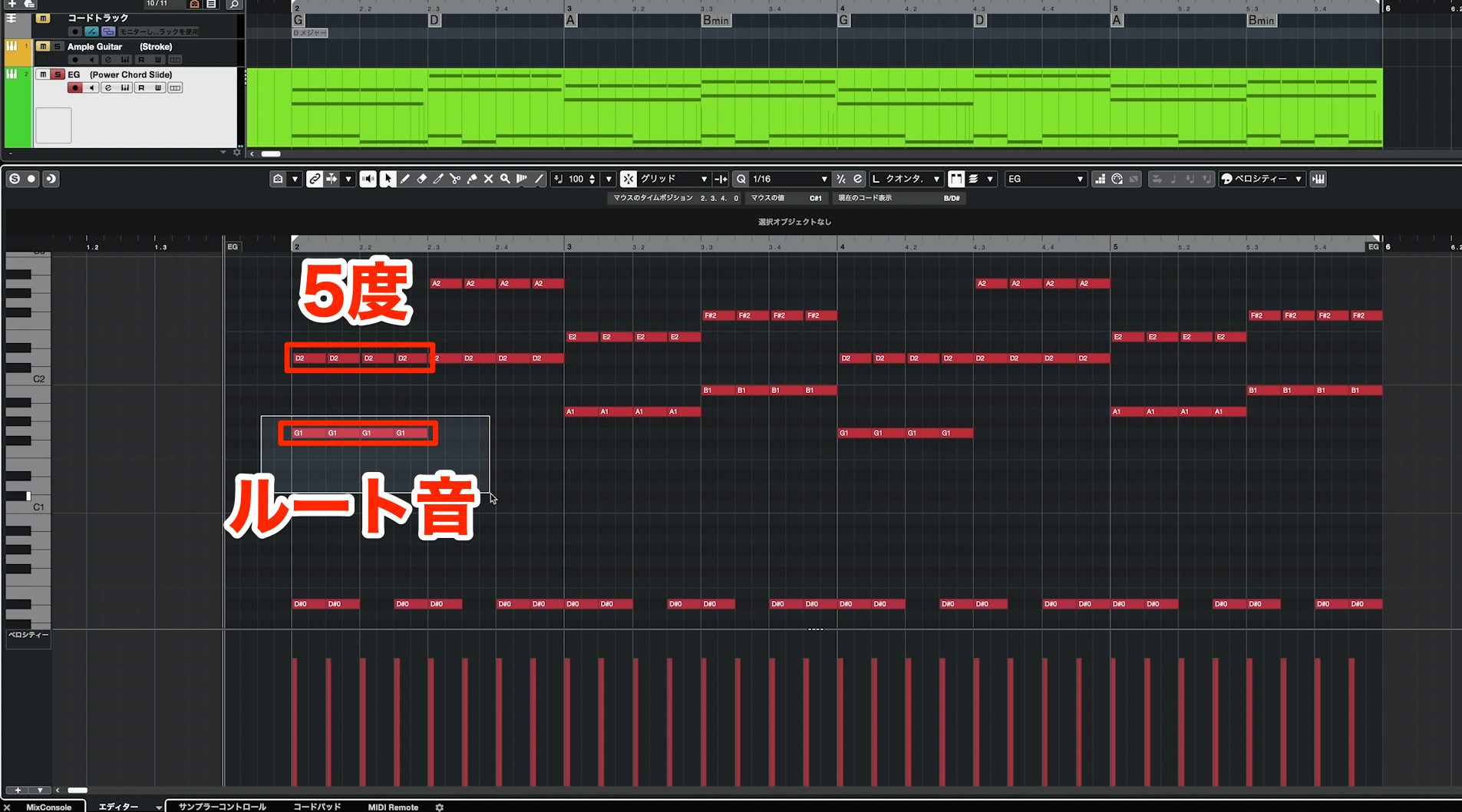Viewport: 1462px width, 812px height.
Task: Click the Bmin chord event at bar 3
Action: (x=716, y=21)
